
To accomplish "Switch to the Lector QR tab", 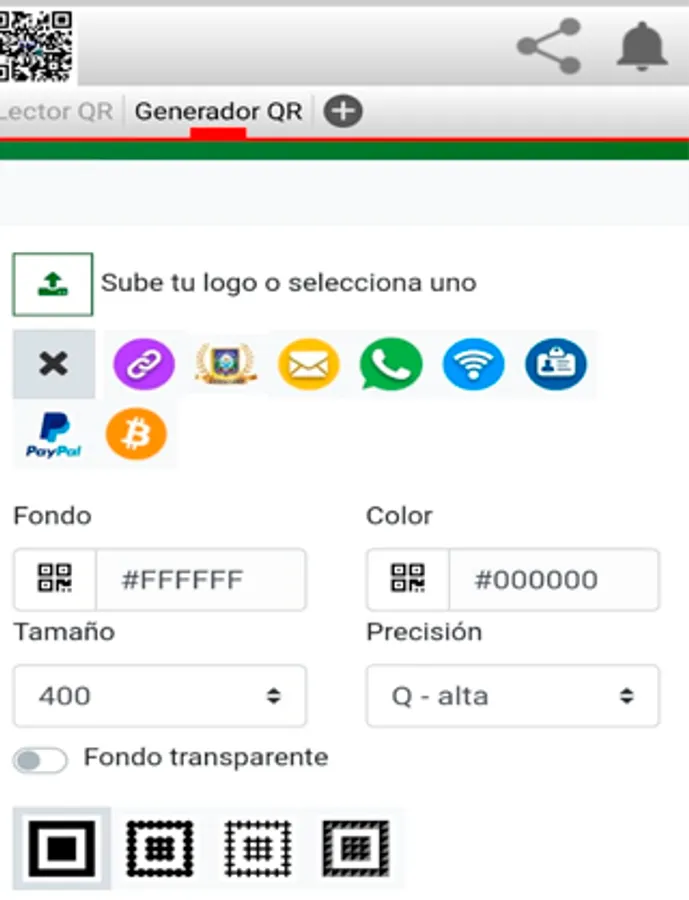I will pos(57,112).
